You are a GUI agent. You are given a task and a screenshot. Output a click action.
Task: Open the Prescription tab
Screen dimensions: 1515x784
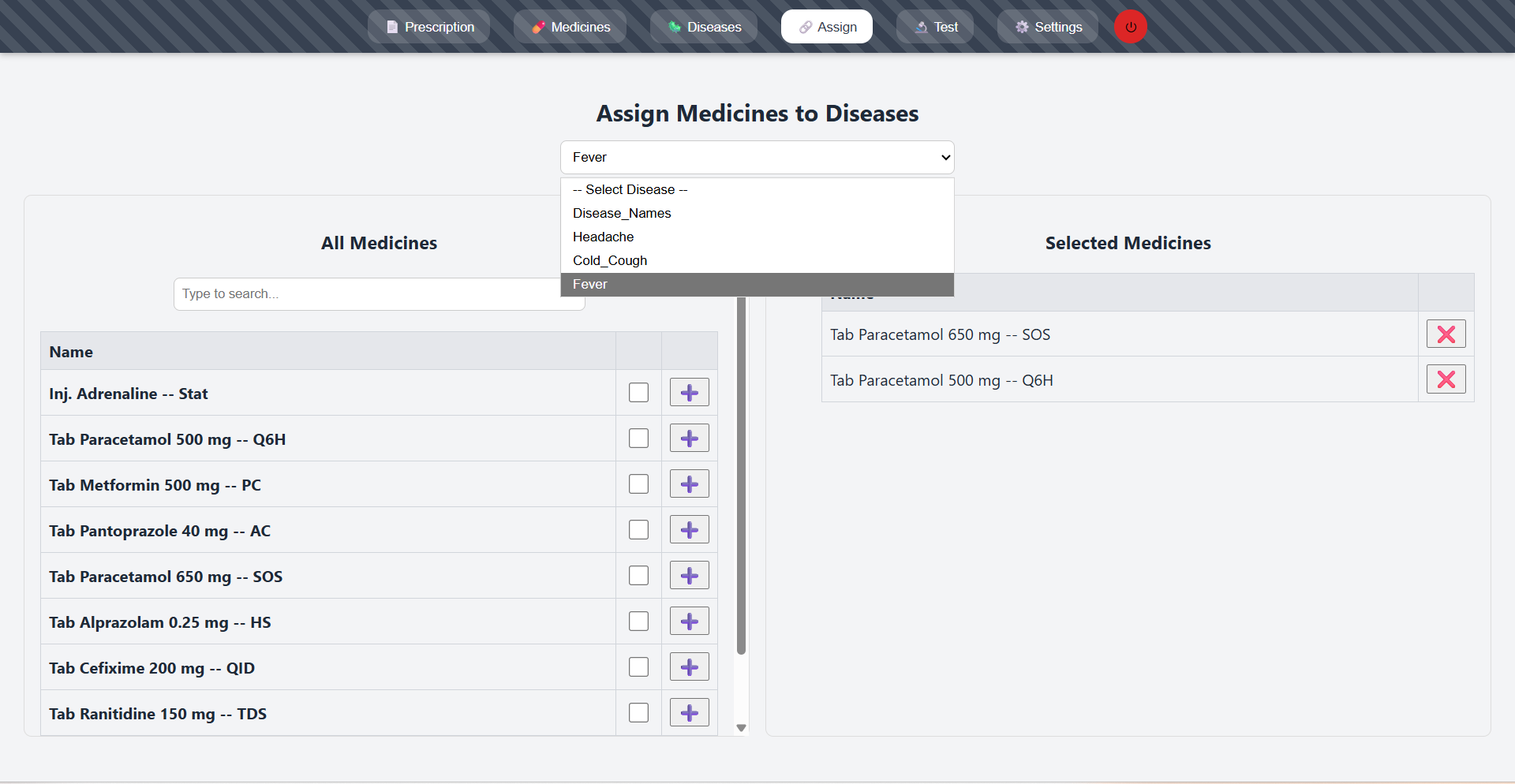429,27
